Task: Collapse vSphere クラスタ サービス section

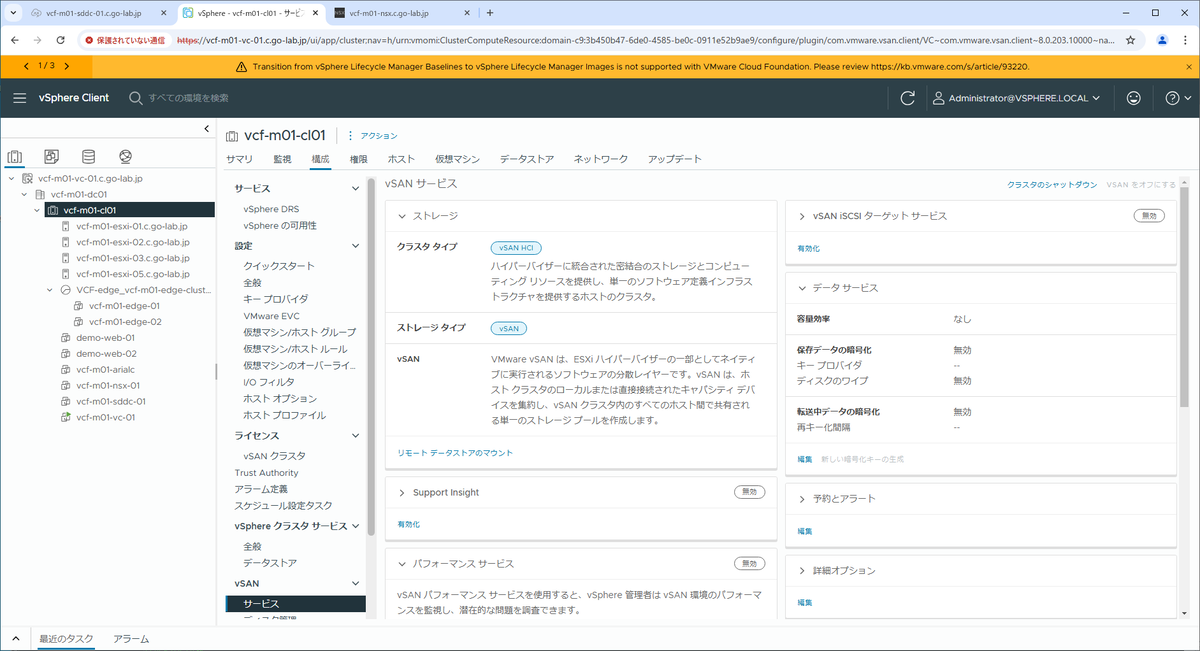Action: click(x=355, y=526)
